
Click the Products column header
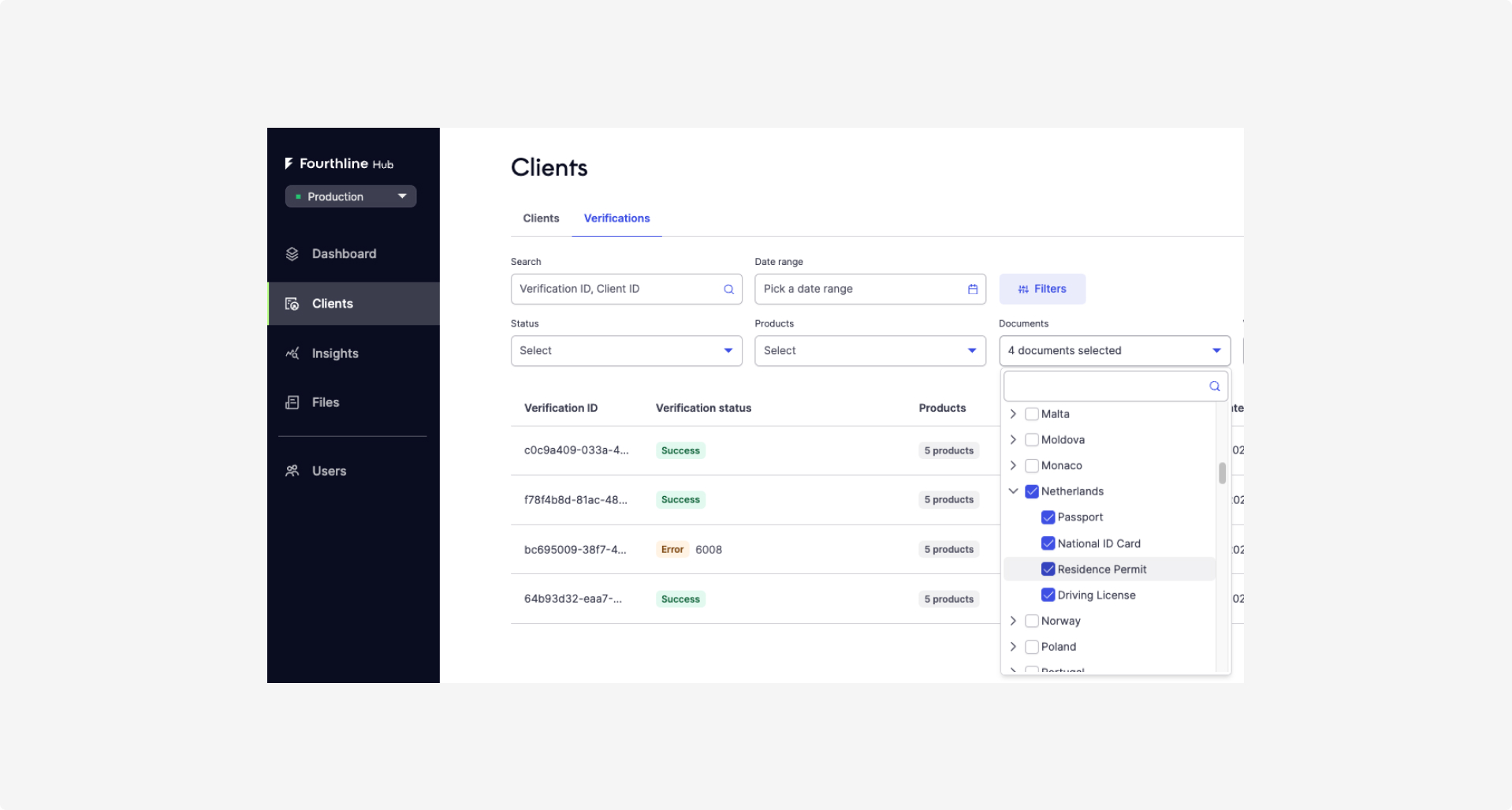tap(942, 408)
